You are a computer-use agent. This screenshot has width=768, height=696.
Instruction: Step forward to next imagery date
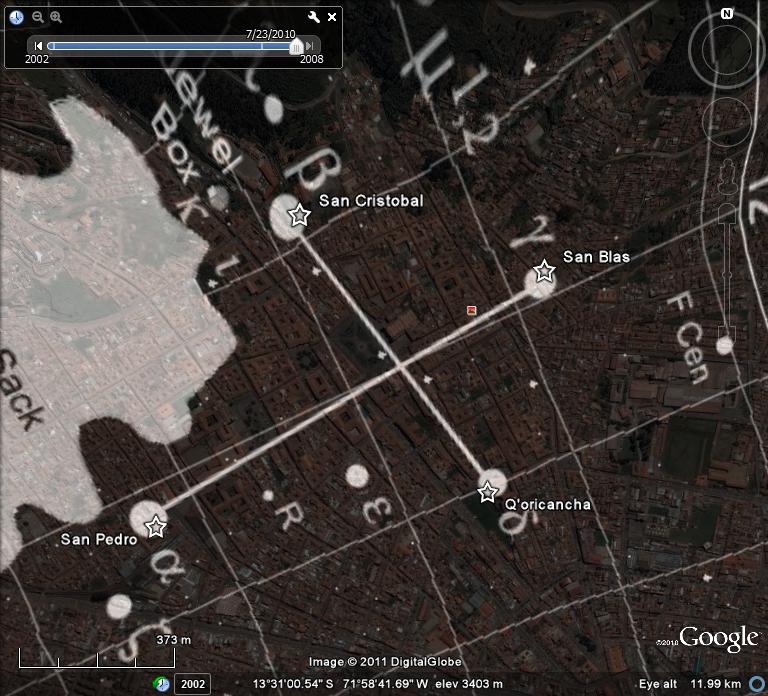pos(311,45)
